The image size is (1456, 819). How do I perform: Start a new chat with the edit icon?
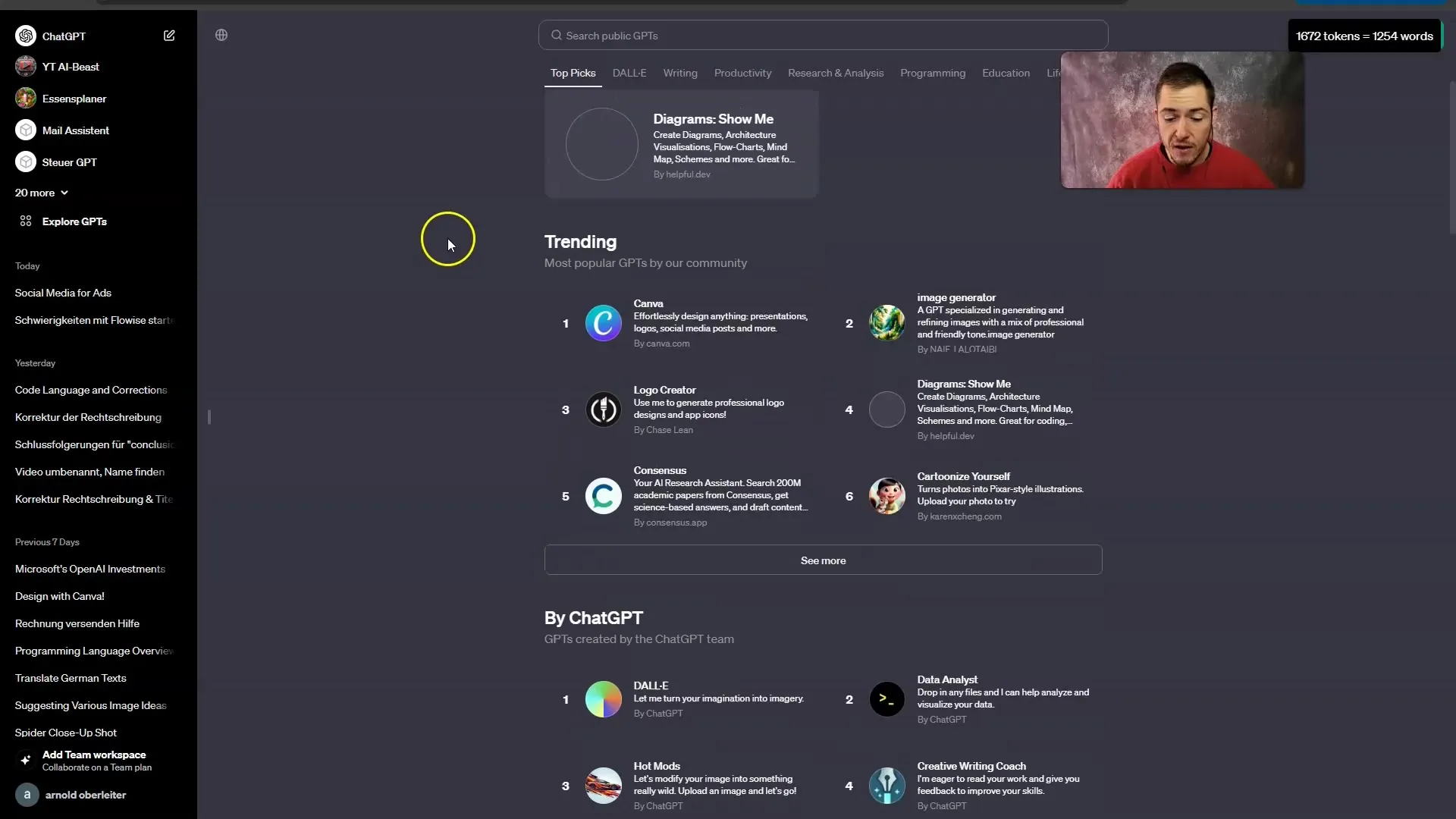[169, 36]
